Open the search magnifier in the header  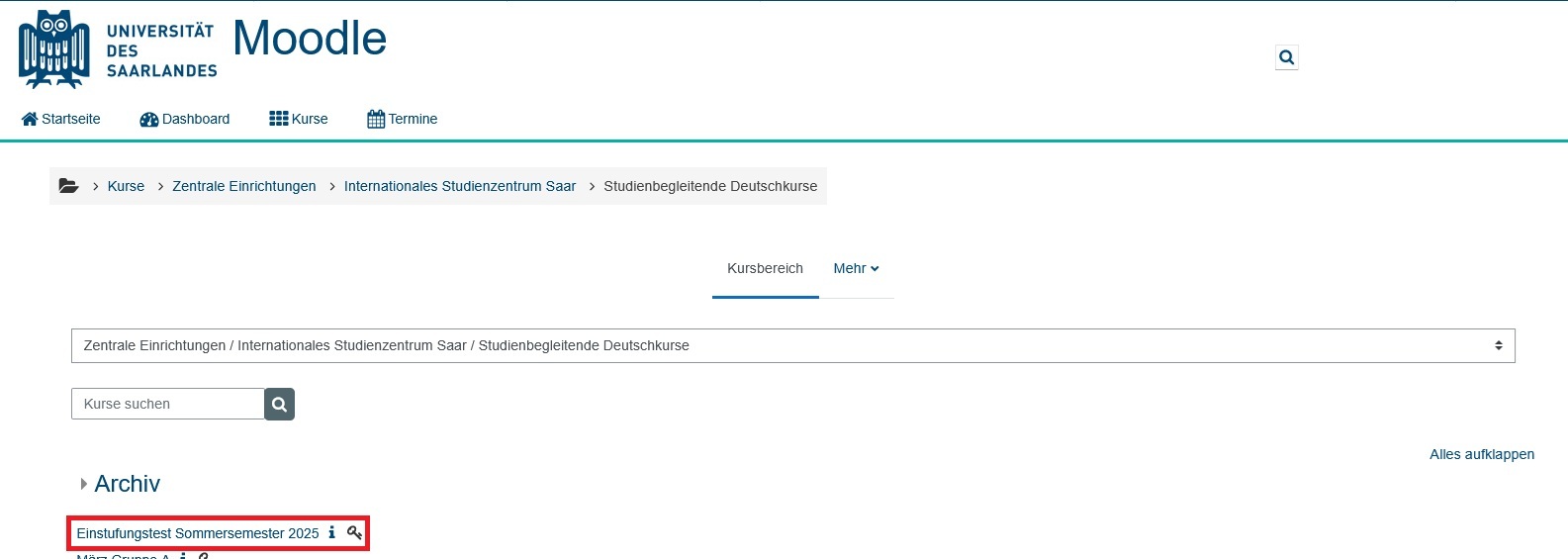pyautogui.click(x=1286, y=57)
